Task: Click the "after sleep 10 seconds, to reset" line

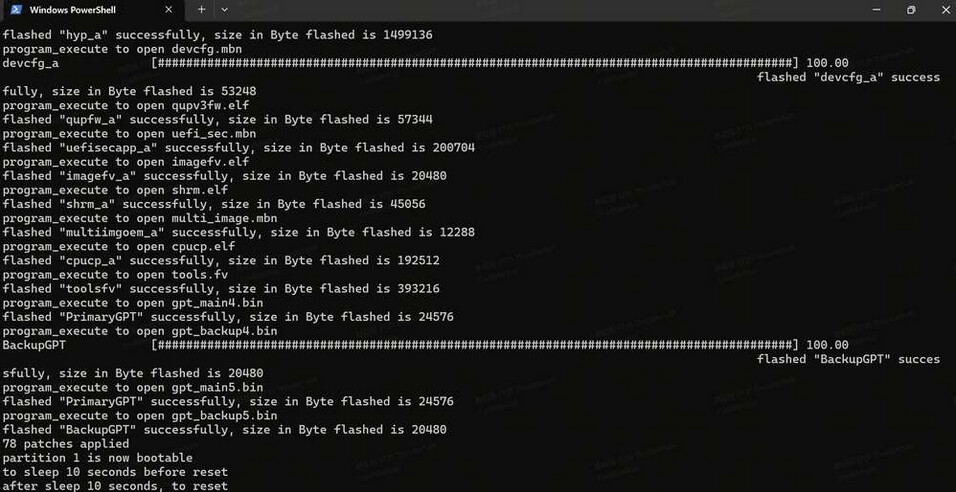Action: coord(115,485)
